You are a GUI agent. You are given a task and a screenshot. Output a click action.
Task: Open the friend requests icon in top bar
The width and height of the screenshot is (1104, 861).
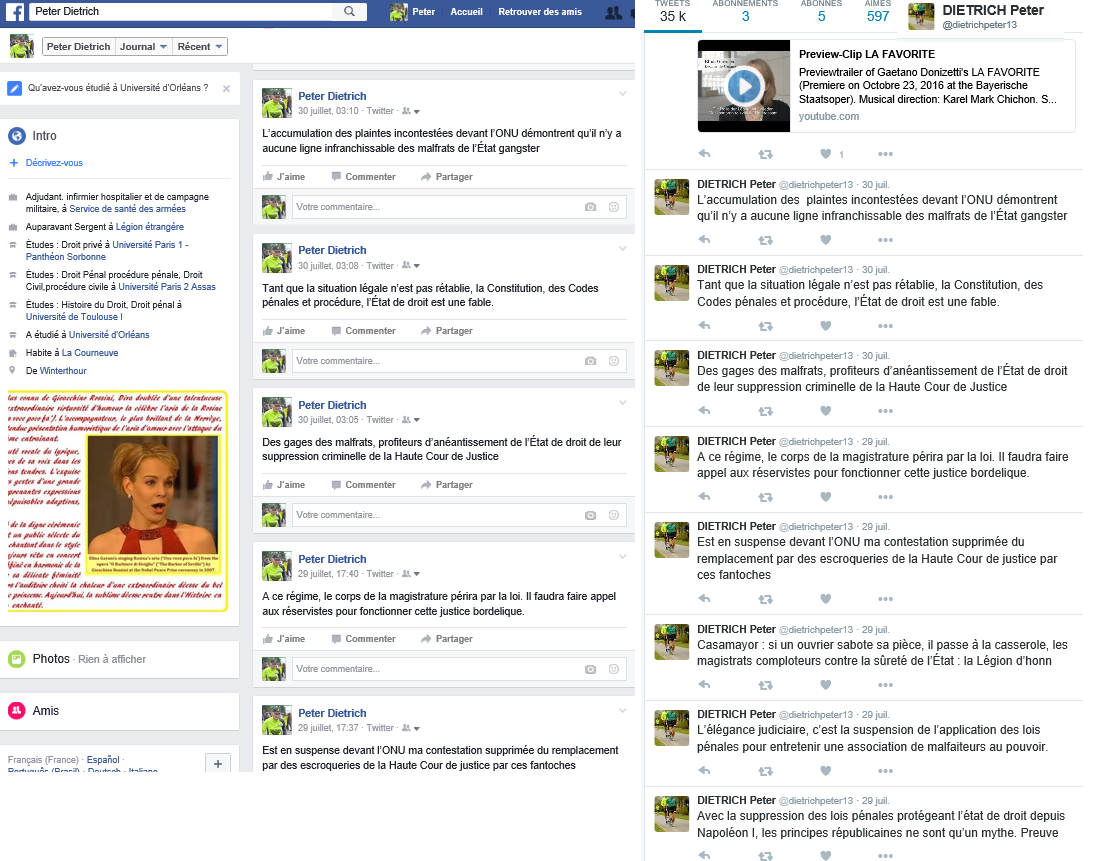[613, 12]
